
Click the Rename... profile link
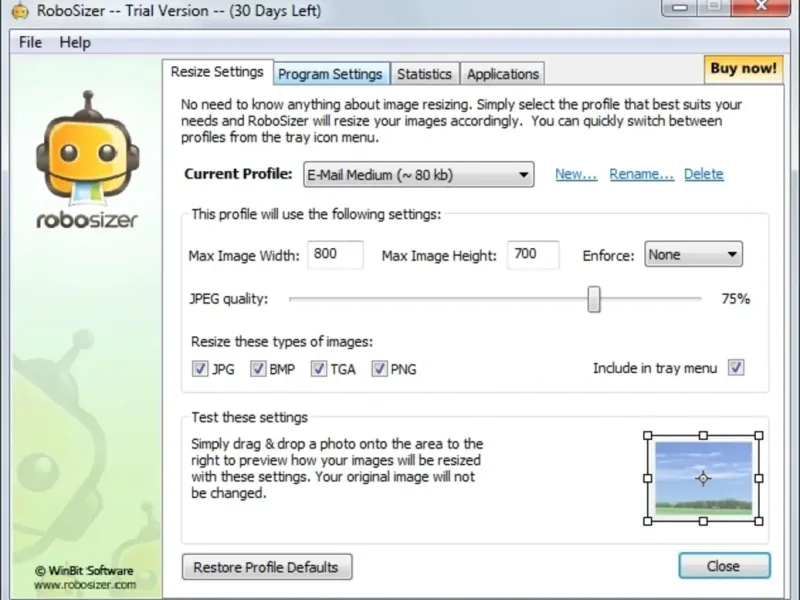(x=641, y=174)
